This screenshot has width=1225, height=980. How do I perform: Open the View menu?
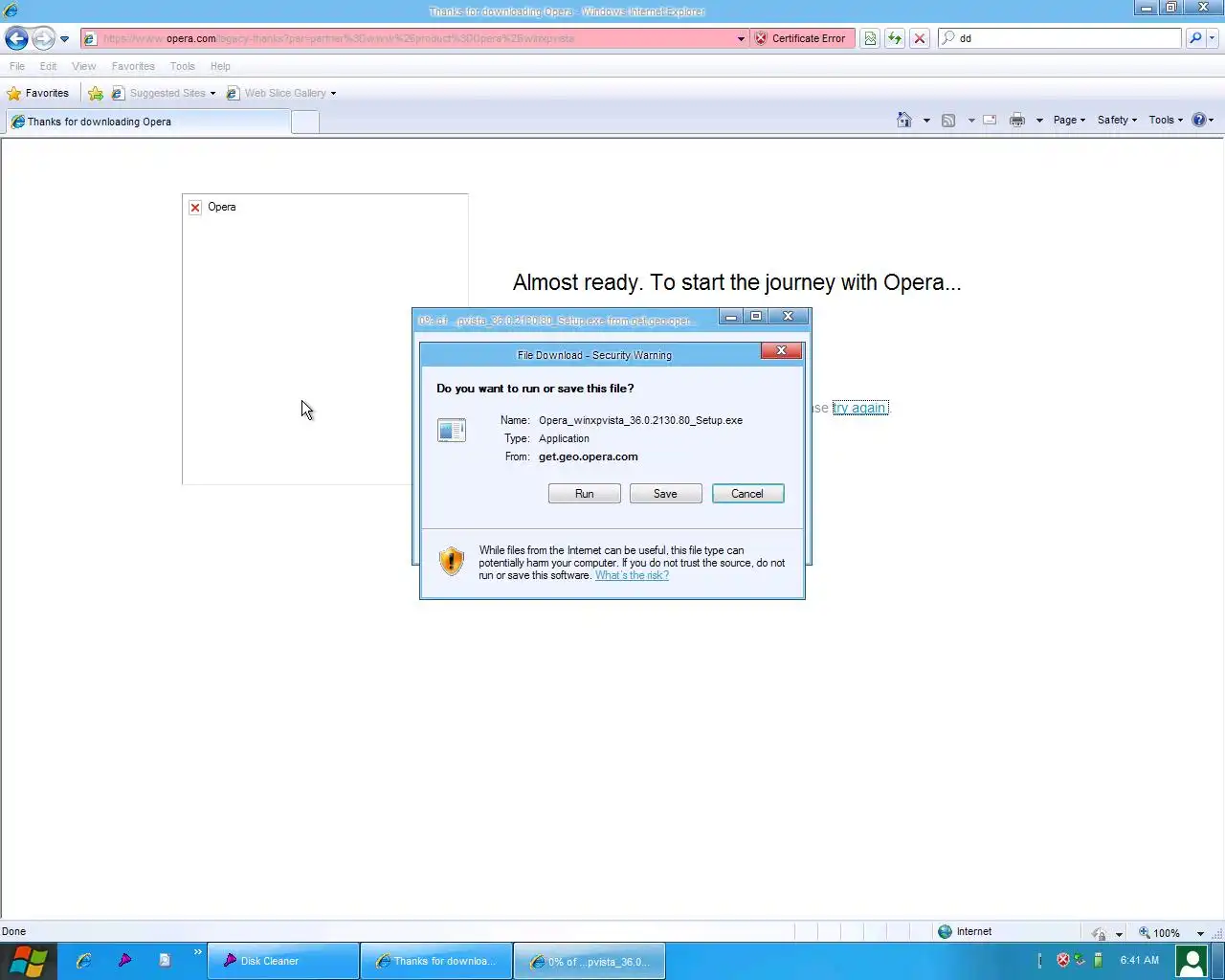click(84, 66)
